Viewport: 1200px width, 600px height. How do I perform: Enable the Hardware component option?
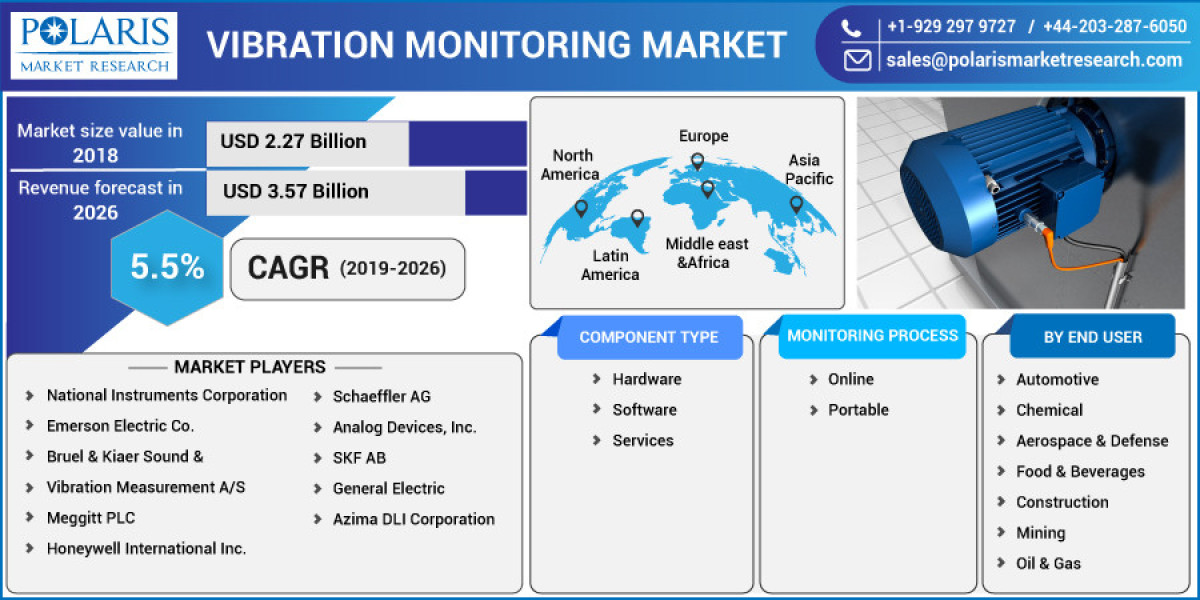[647, 379]
